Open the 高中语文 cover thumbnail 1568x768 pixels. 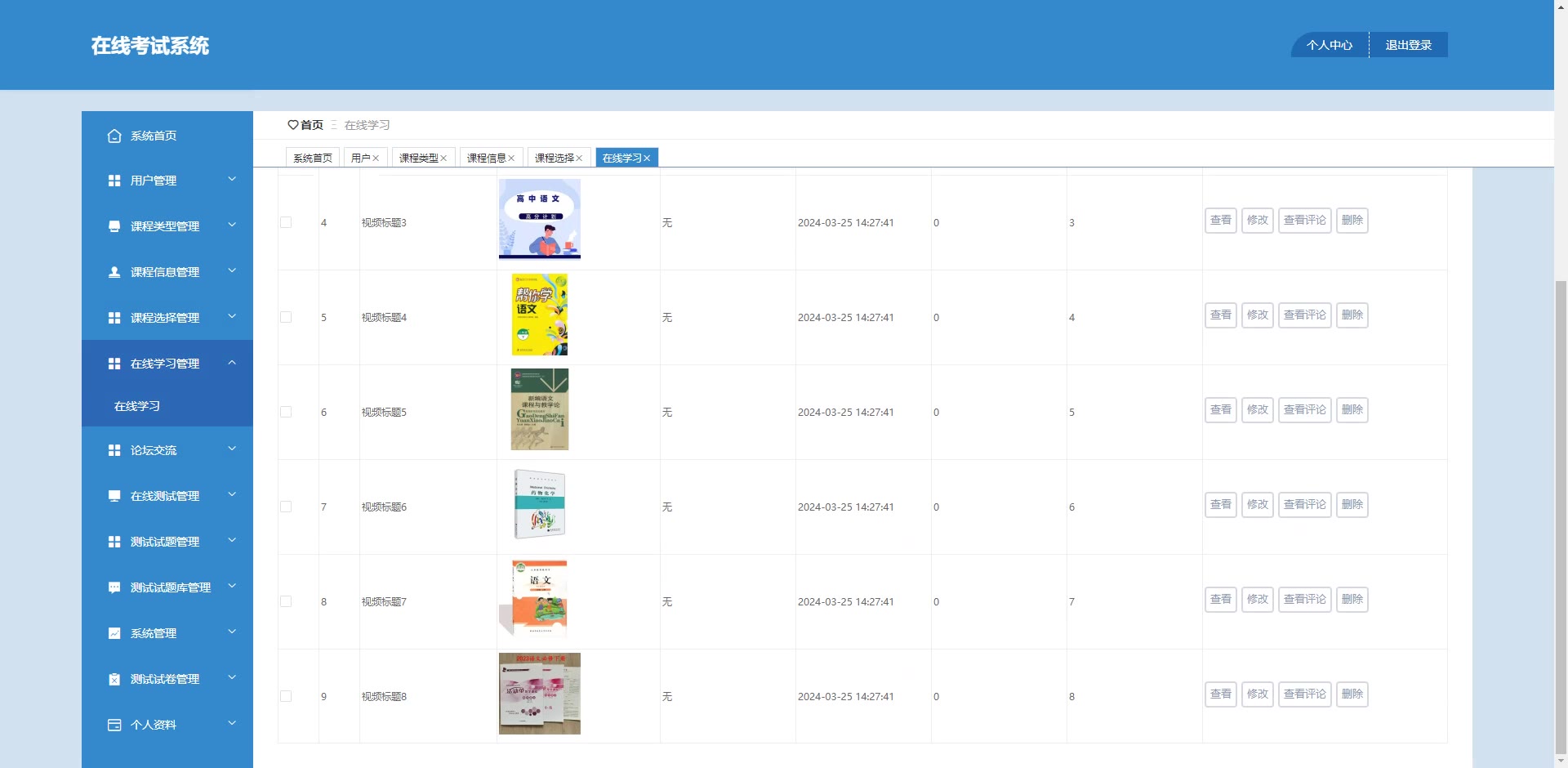540,219
